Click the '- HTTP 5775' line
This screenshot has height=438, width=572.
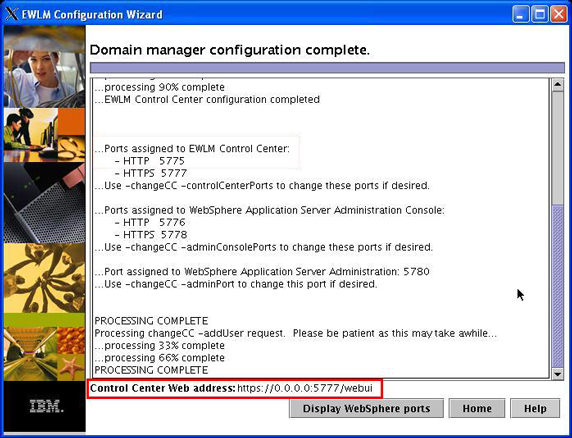pyautogui.click(x=150, y=161)
